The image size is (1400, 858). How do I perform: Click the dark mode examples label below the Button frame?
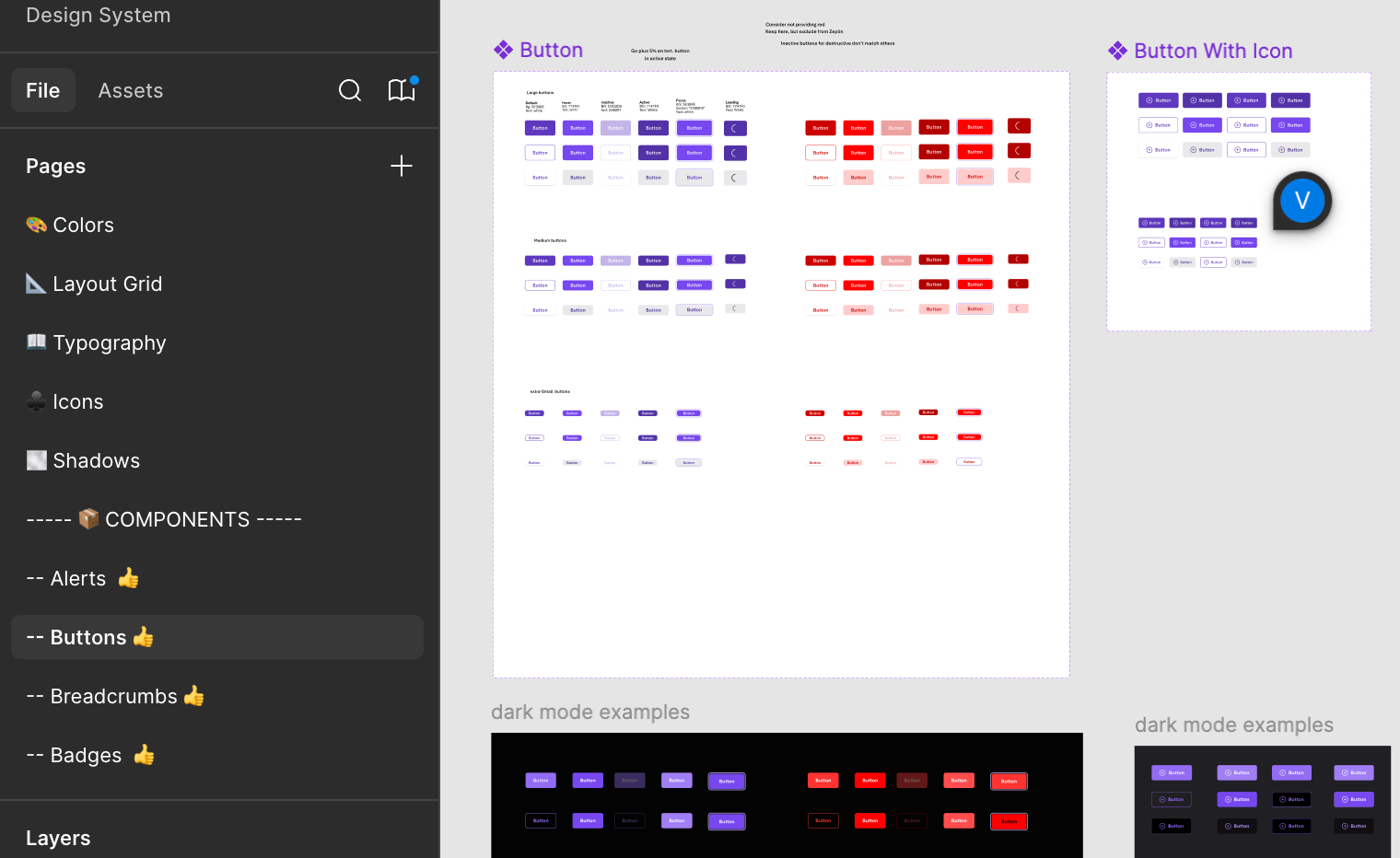590,712
